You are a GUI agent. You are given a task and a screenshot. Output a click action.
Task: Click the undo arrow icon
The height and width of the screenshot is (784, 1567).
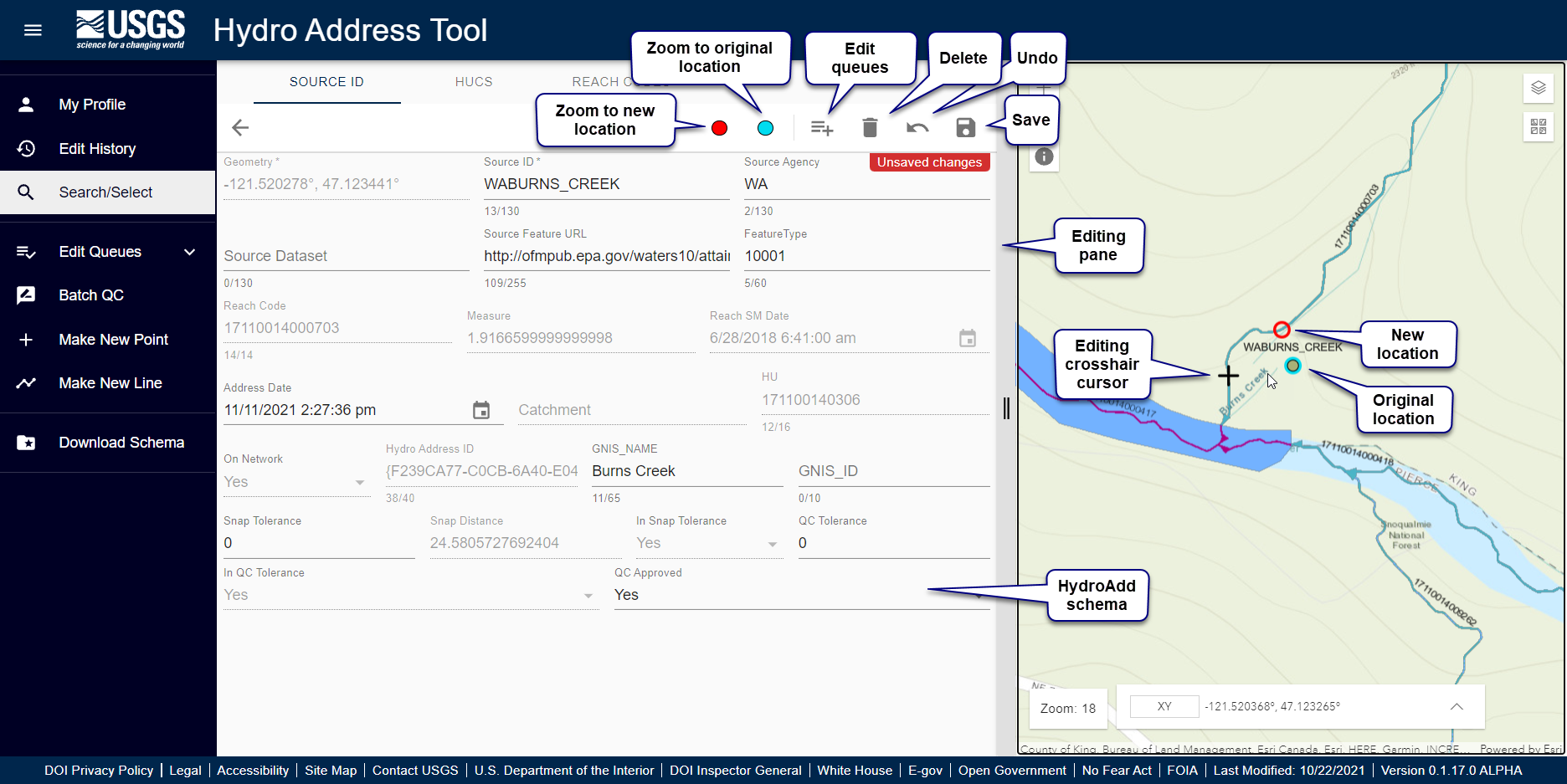point(917,128)
